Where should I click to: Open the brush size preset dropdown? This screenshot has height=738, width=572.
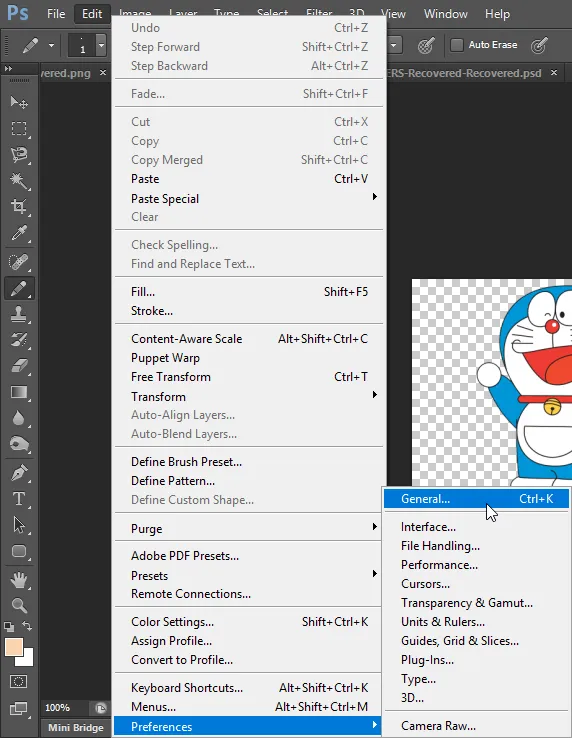[101, 46]
